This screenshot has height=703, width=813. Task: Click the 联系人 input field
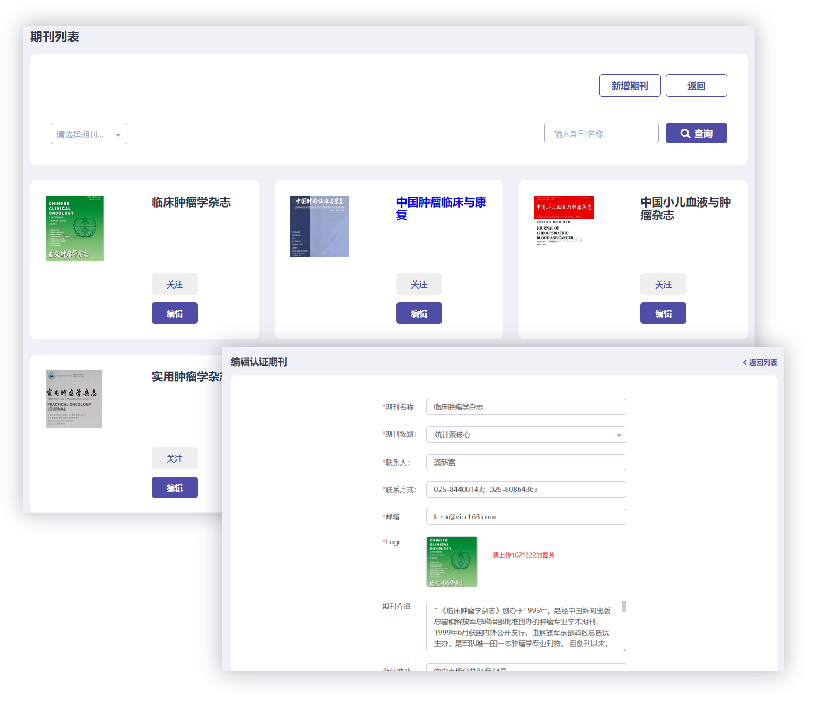coord(525,462)
